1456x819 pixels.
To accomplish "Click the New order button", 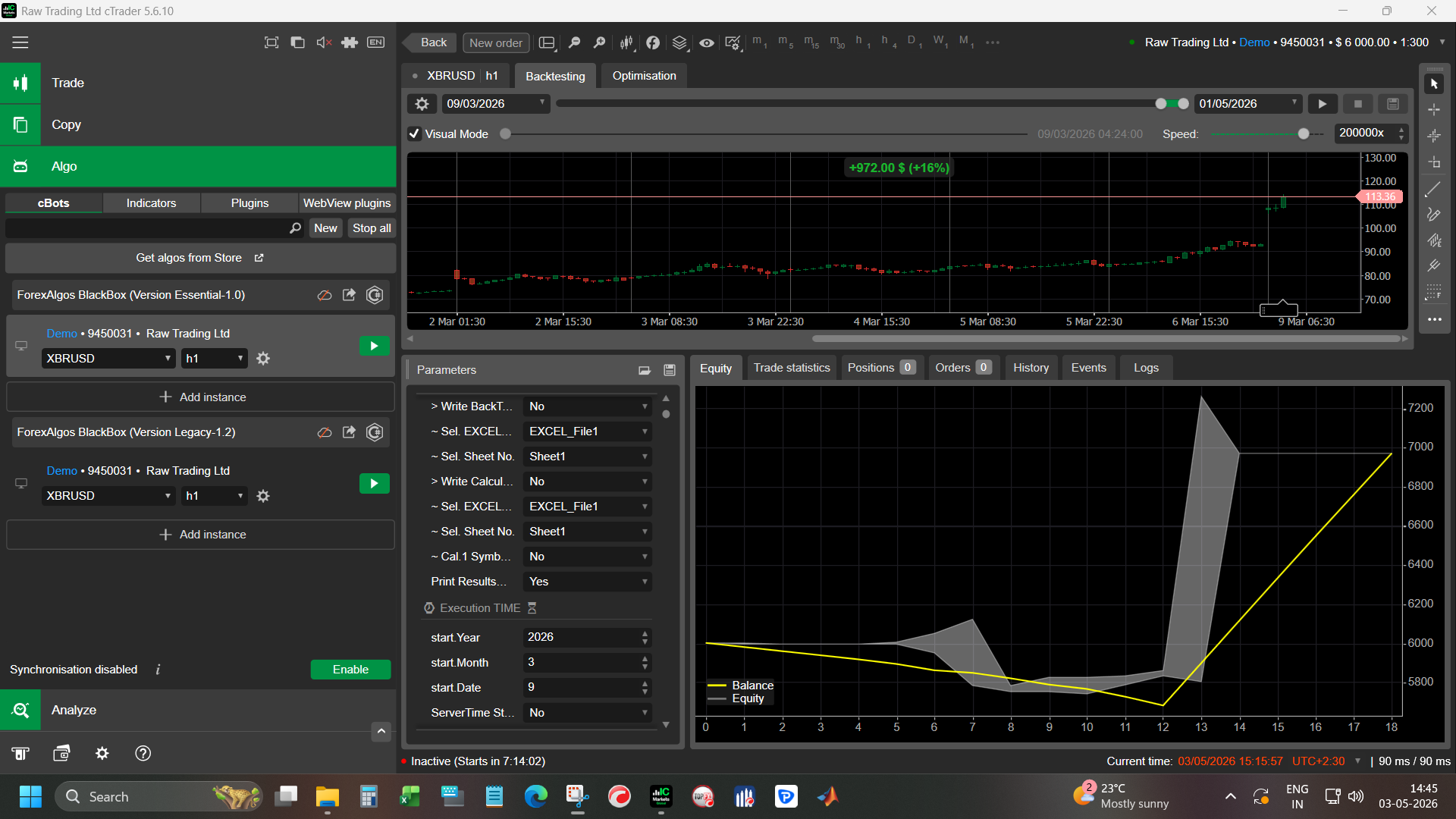I will coord(496,42).
